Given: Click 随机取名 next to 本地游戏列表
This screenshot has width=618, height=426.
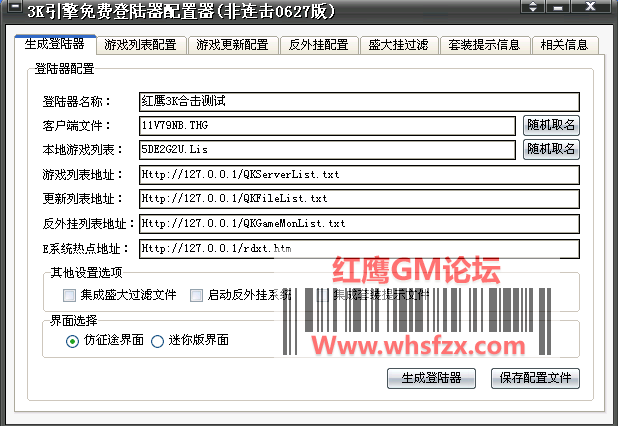Looking at the screenshot, I should coord(552,149).
